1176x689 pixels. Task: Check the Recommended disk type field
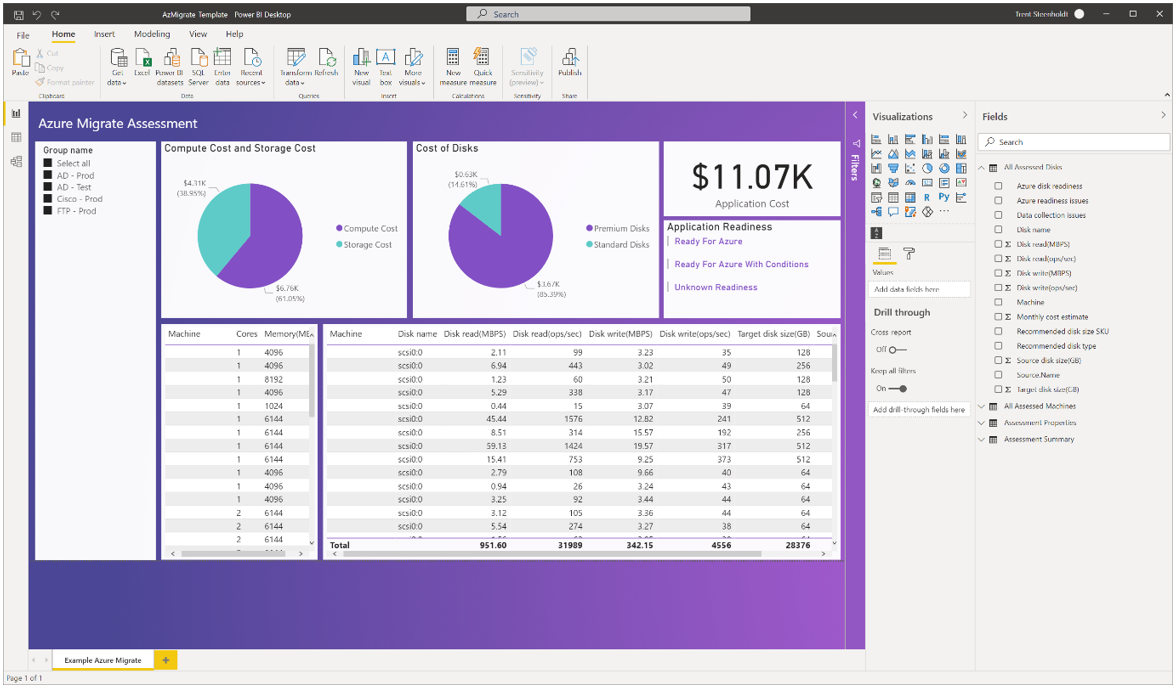pos(998,346)
